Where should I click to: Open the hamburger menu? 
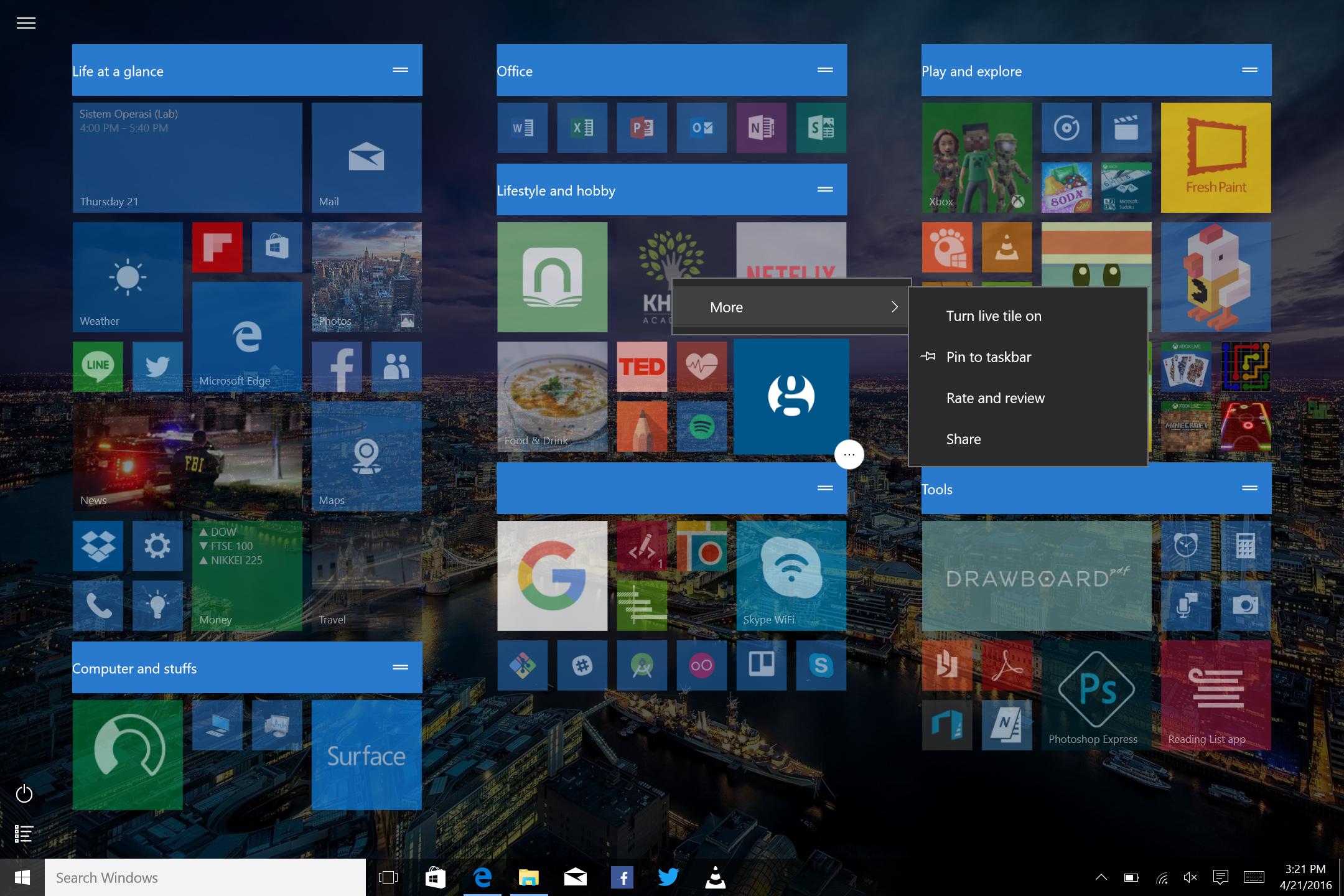26,23
